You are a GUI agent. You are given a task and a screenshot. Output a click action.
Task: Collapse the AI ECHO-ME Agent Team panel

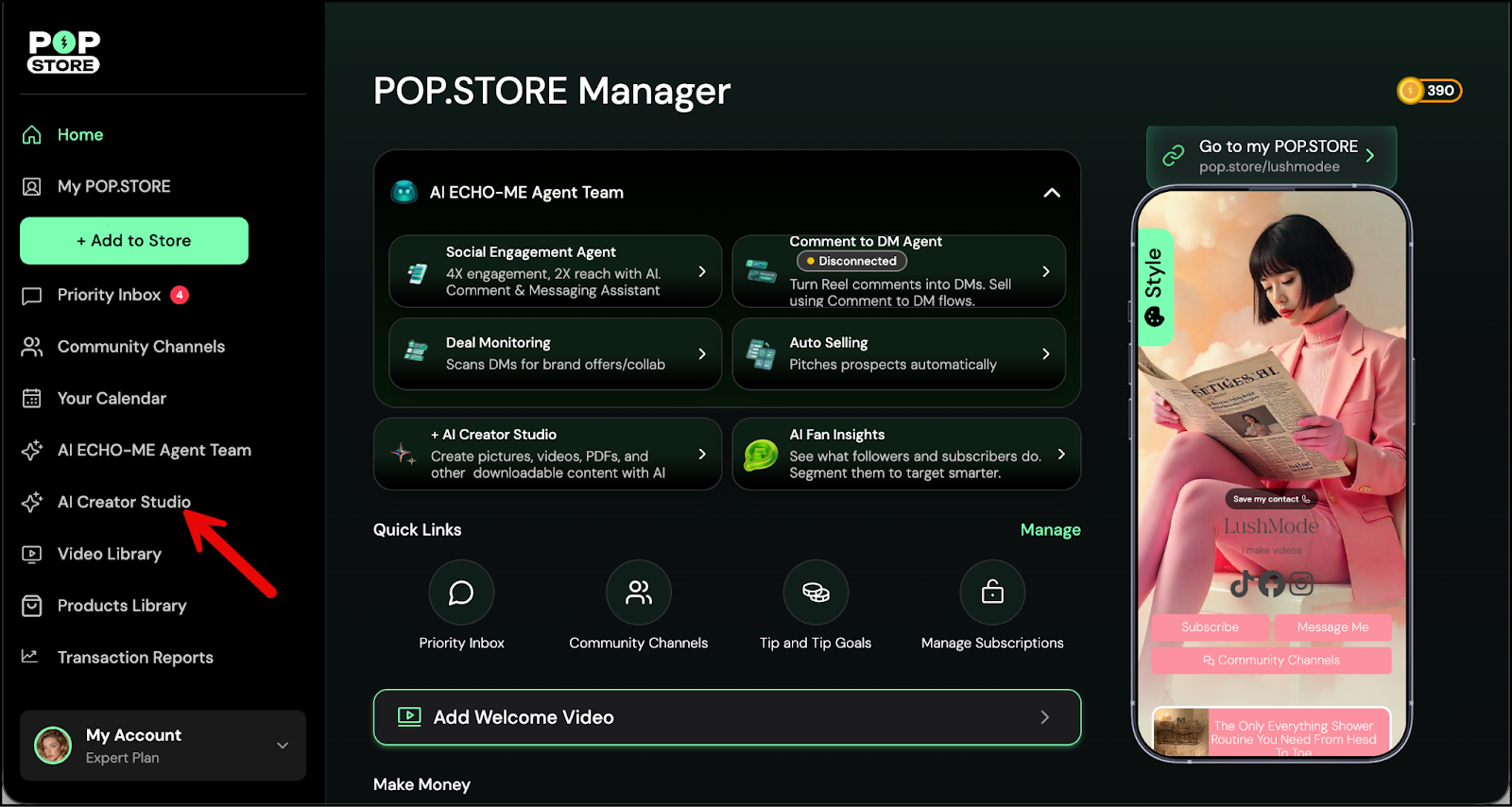click(1051, 193)
